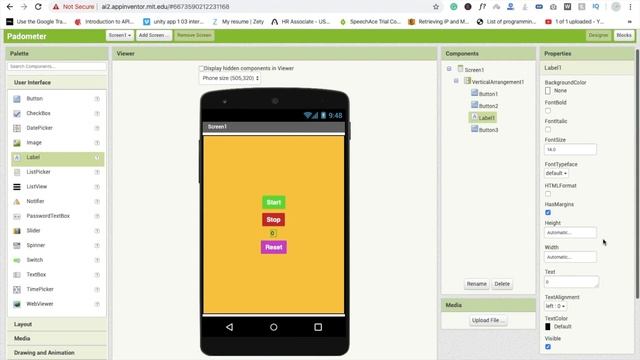Choose the Switch component icon
The width and height of the screenshot is (640, 360).
pyautogui.click(x=17, y=260)
